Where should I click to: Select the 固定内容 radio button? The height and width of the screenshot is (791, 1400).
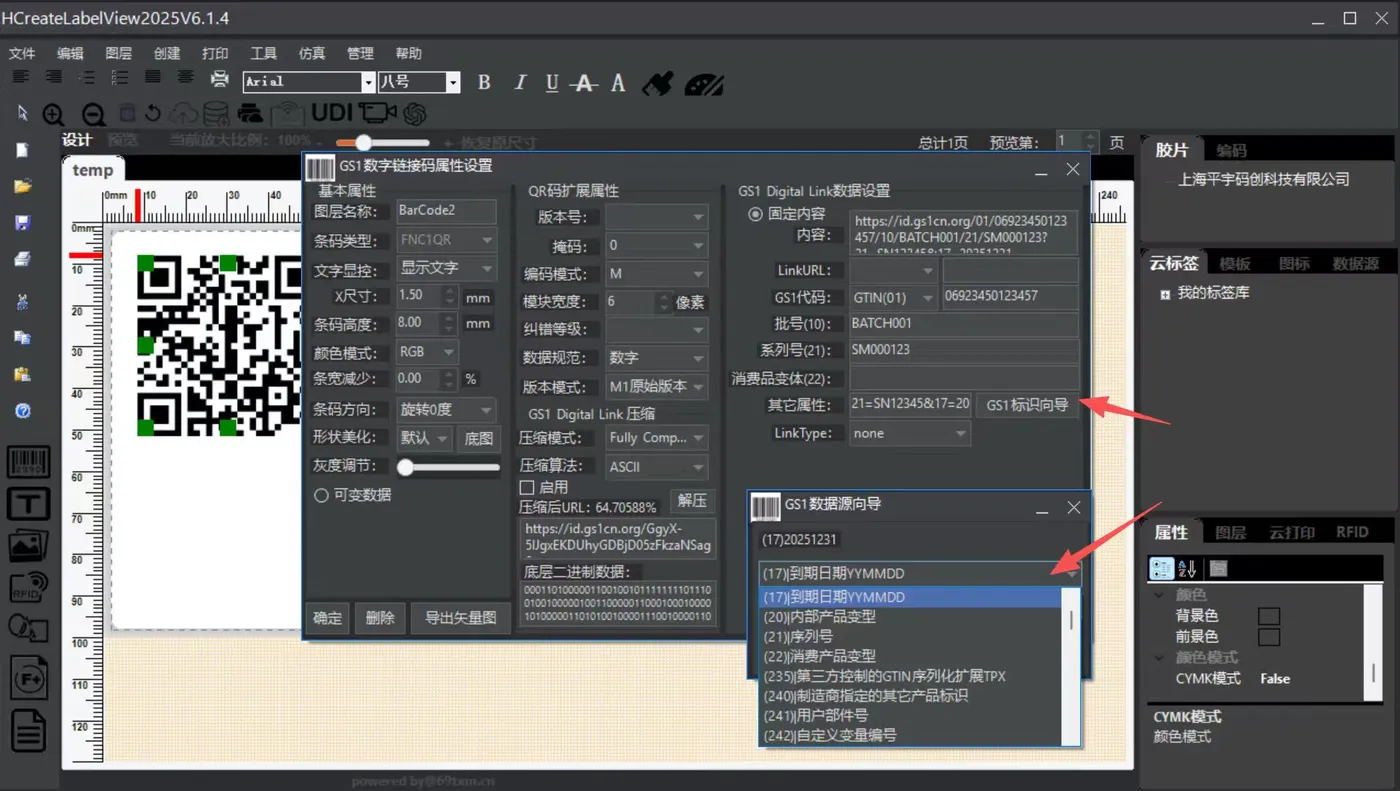(x=755, y=214)
